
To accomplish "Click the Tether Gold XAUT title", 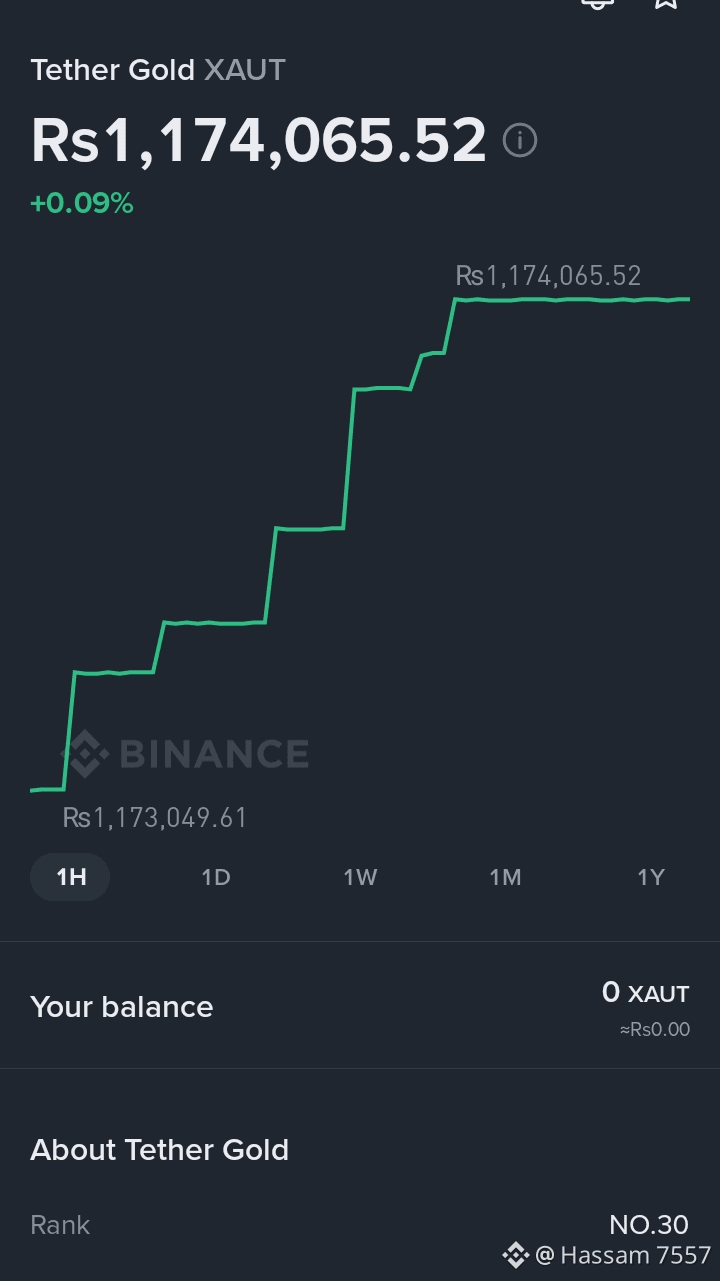I will (158, 70).
